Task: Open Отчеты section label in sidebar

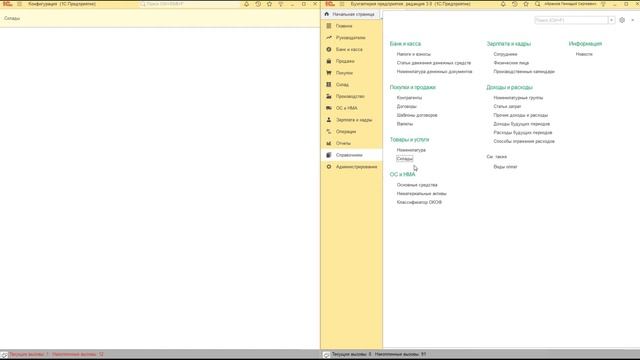Action: (x=343, y=143)
